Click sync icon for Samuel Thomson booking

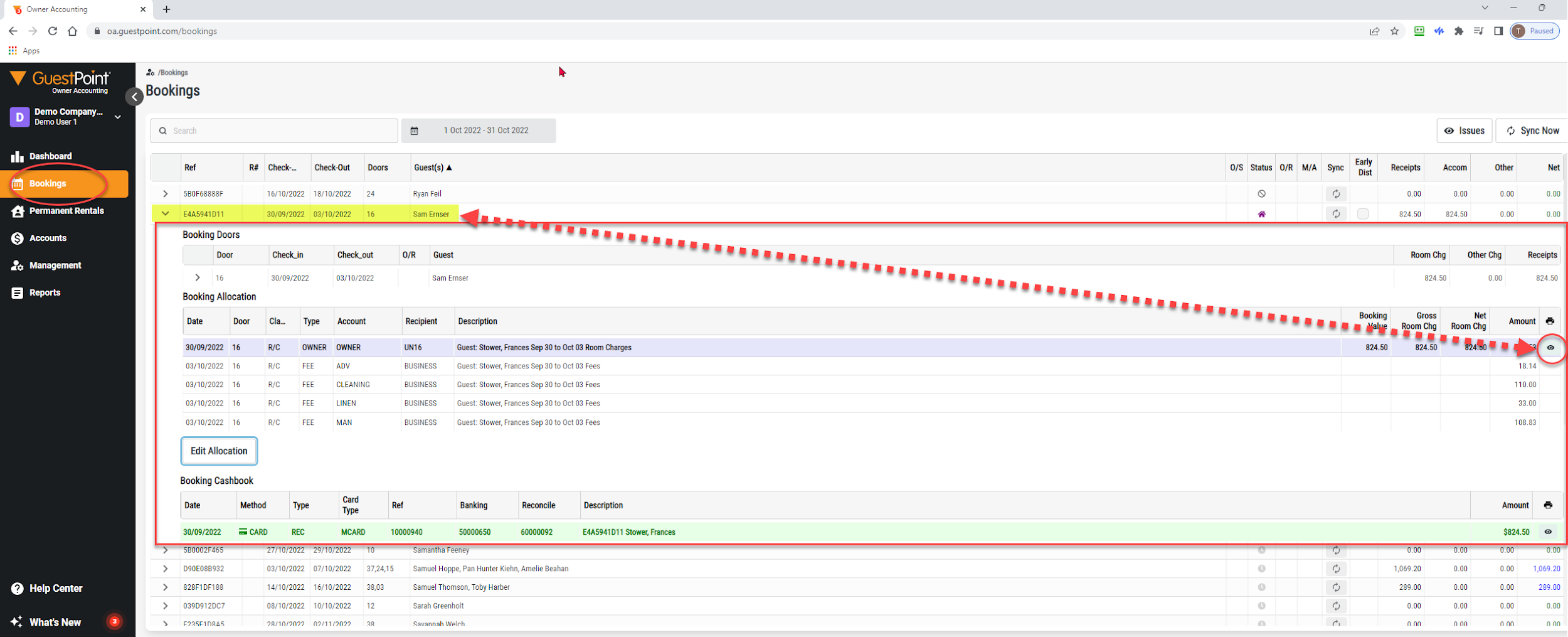(x=1336, y=587)
